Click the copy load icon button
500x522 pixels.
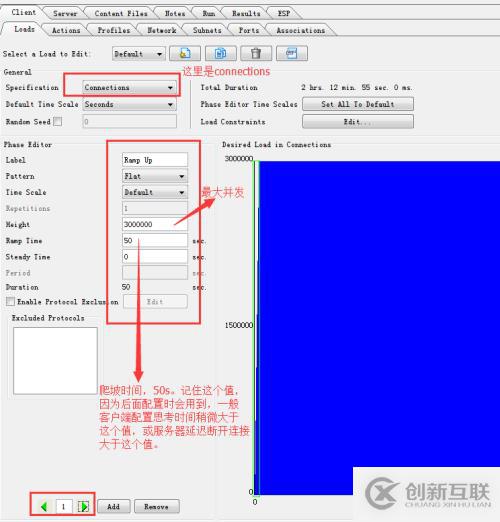tap(221, 53)
